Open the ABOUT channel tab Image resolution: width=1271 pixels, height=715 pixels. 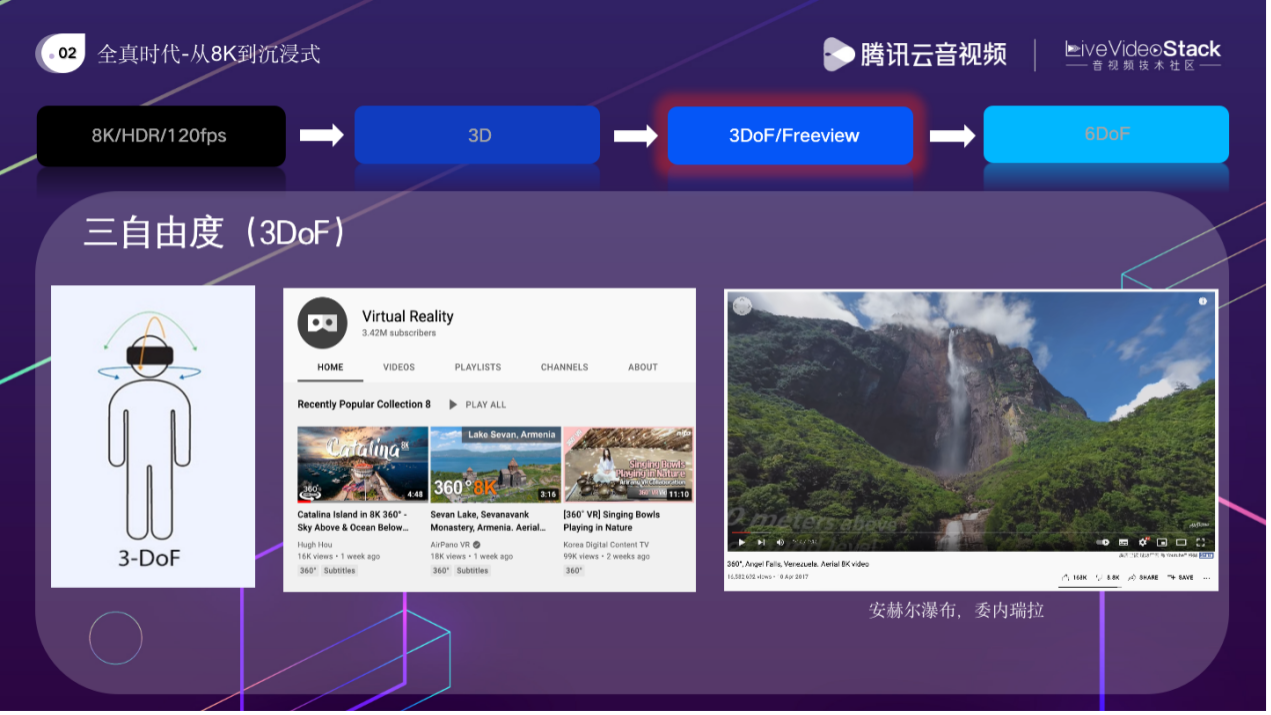(643, 367)
